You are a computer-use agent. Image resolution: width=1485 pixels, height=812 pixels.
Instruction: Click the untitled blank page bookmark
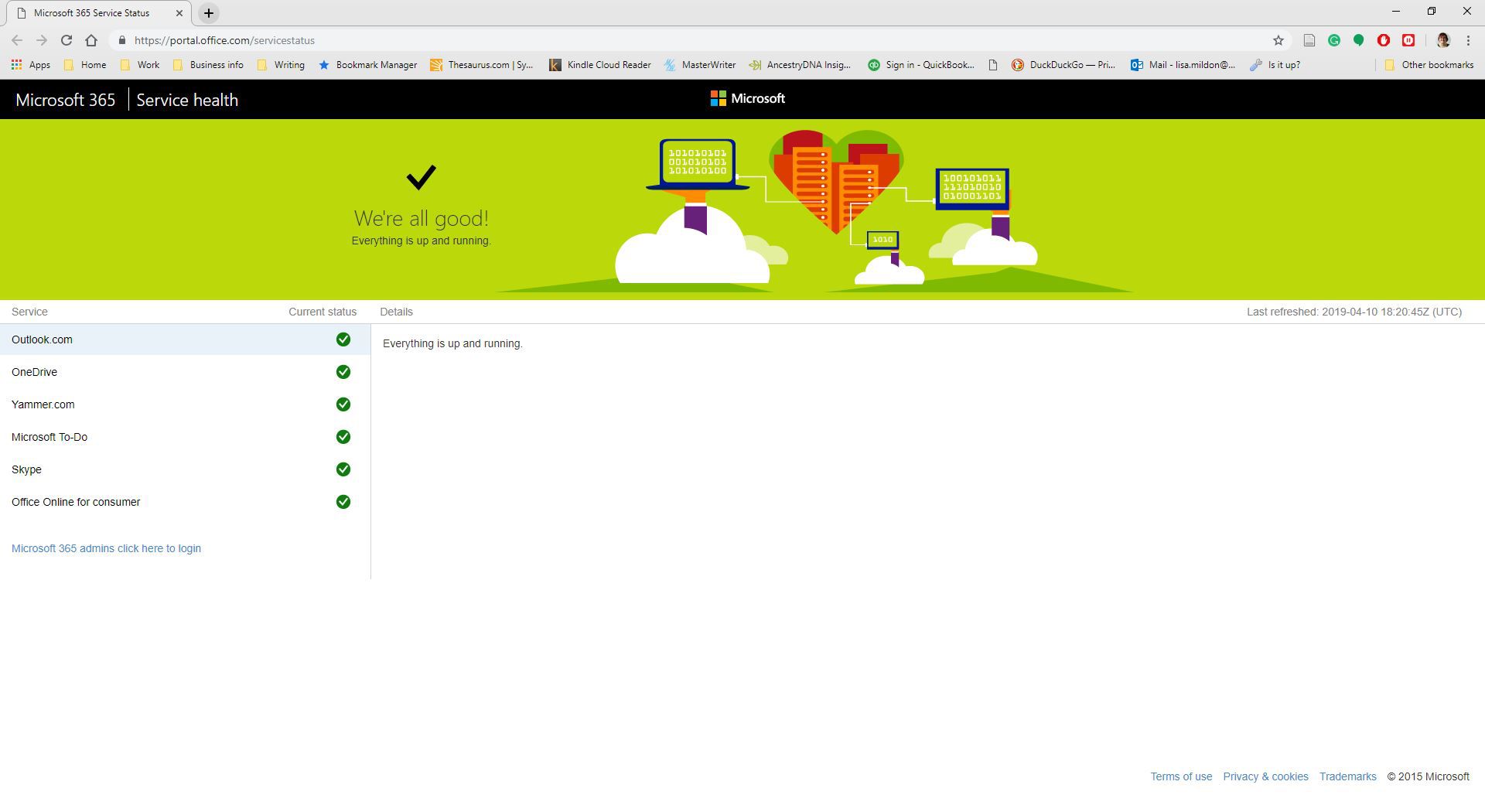tap(993, 65)
